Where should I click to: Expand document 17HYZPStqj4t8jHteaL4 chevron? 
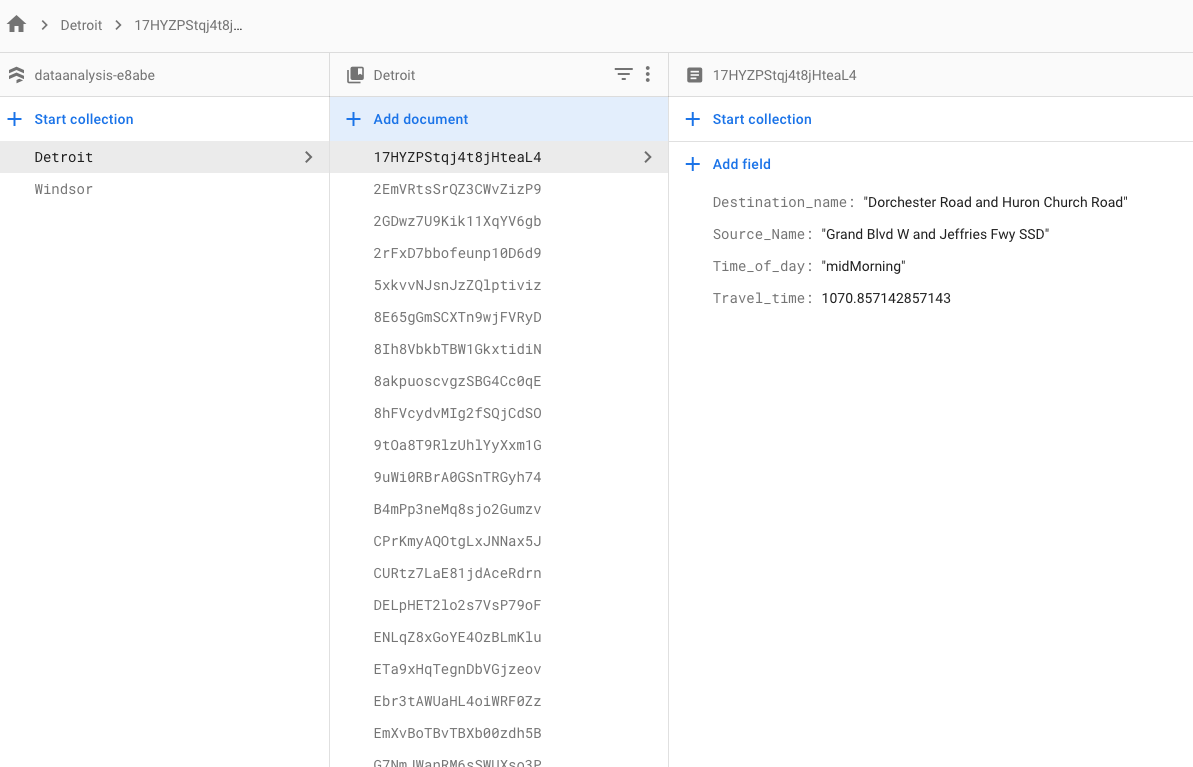648,157
